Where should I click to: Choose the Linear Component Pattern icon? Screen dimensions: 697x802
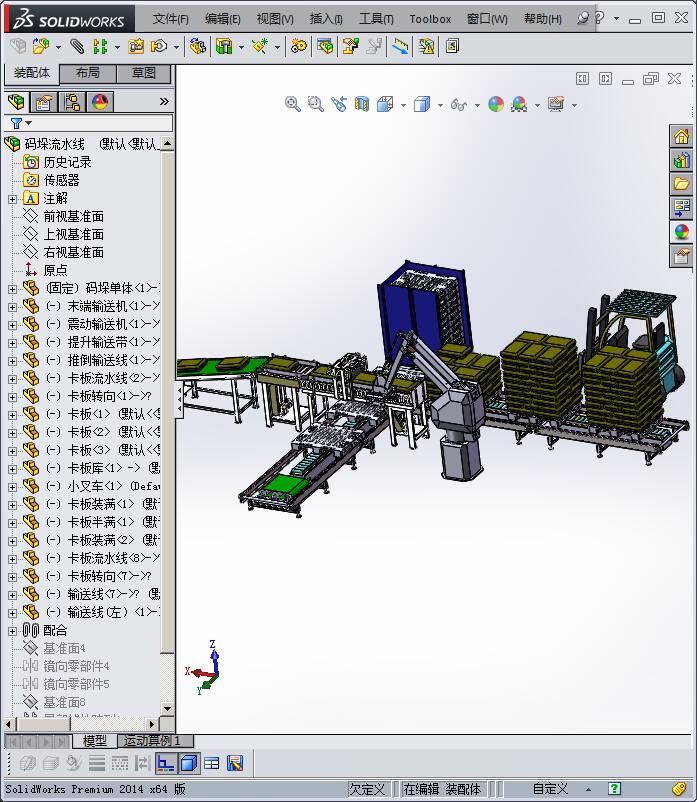[x=100, y=47]
